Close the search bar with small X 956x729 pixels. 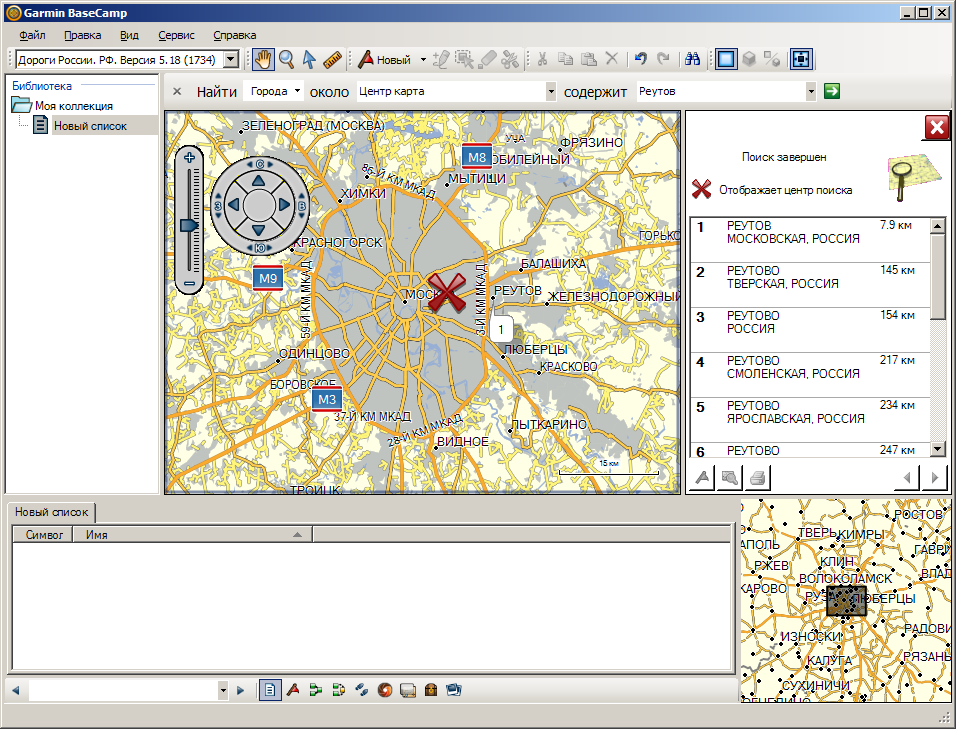[x=177, y=91]
